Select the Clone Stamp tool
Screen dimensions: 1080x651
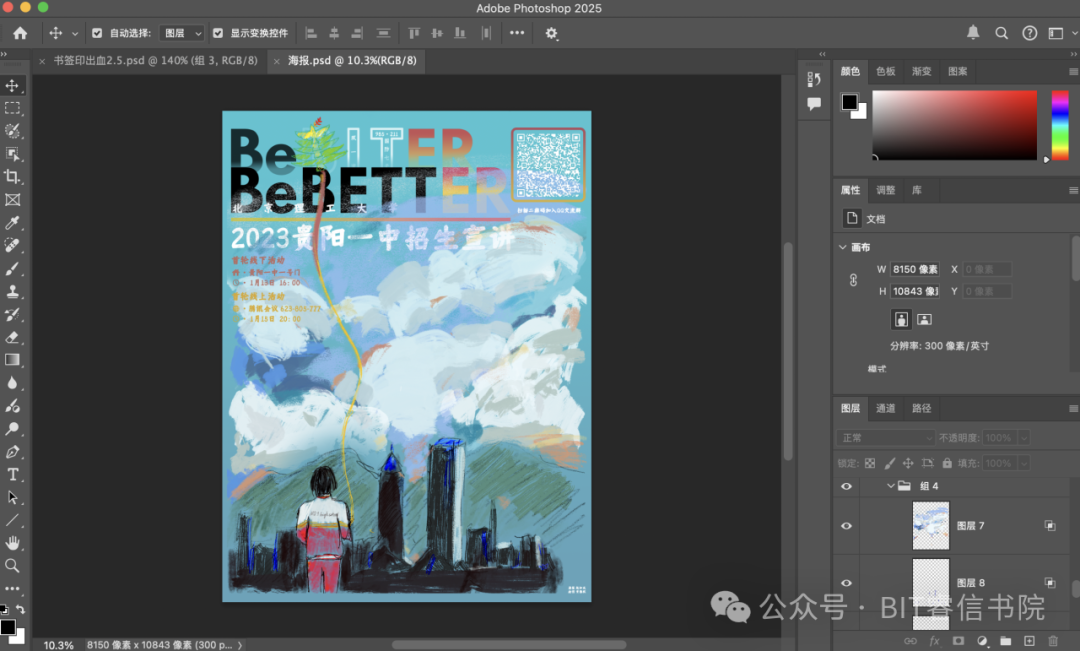(12, 291)
